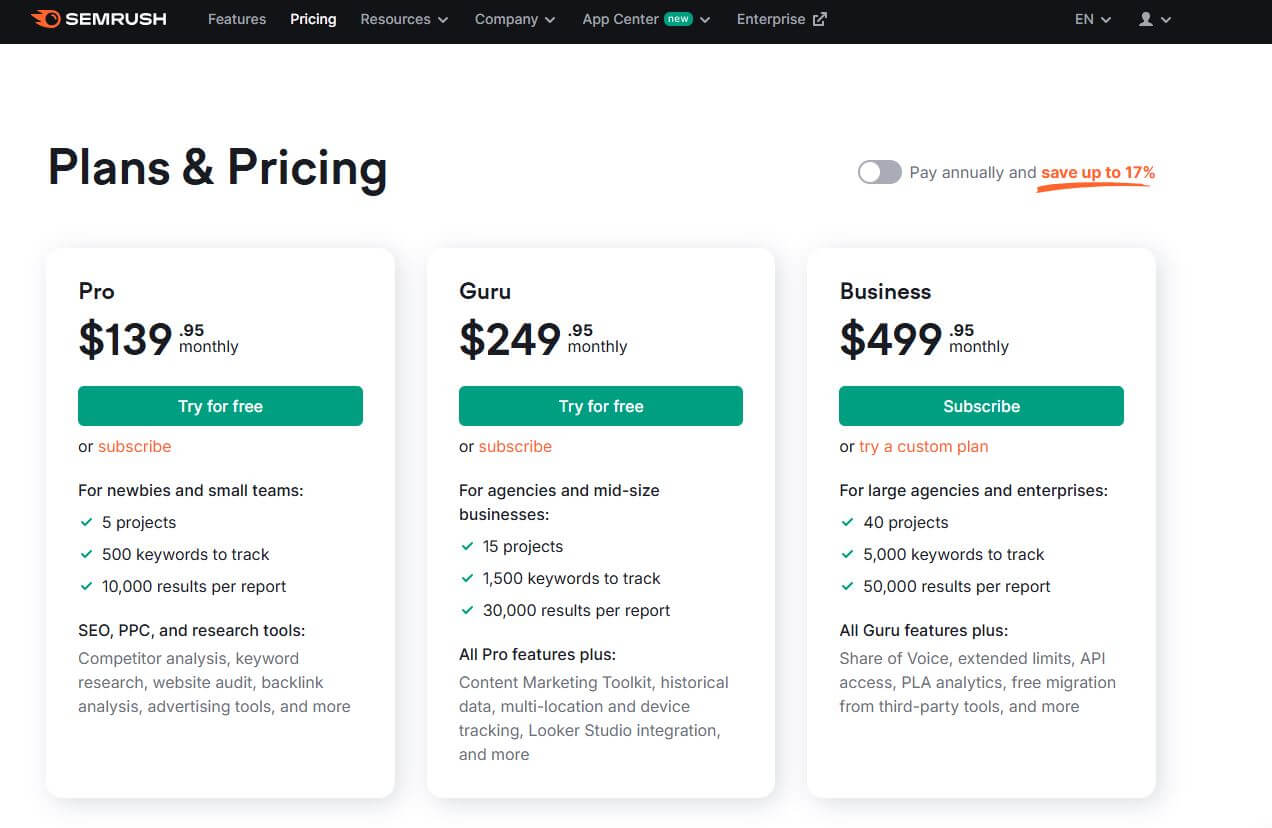The width and height of the screenshot is (1272, 828).
Task: Open the Resources dropdown
Action: coord(396,18)
